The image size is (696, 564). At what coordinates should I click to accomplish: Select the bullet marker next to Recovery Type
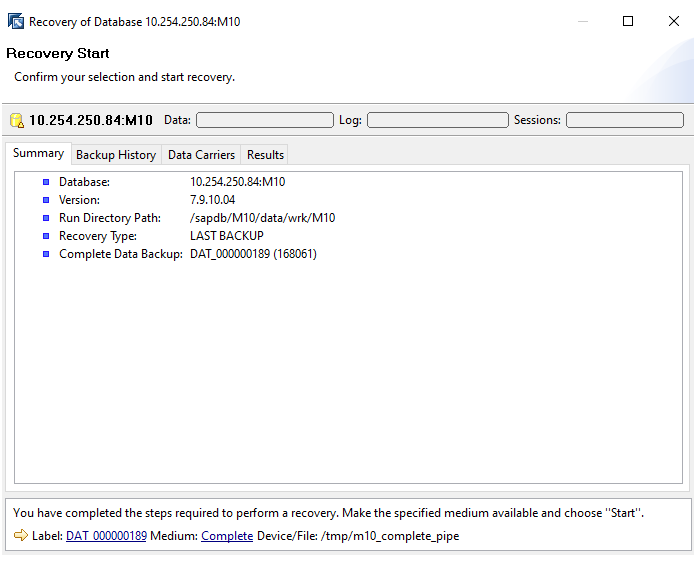(x=46, y=236)
